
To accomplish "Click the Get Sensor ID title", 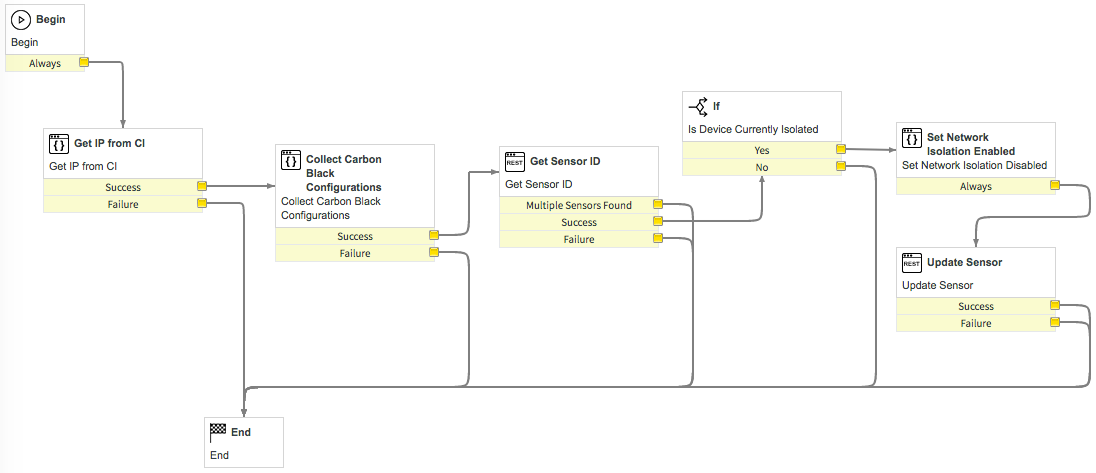I will [565, 161].
